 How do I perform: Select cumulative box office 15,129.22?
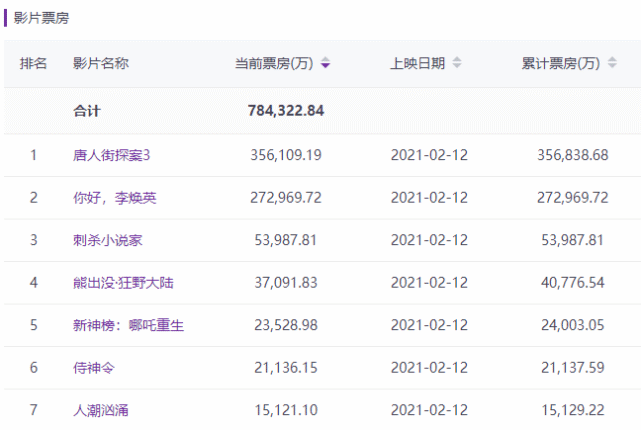(x=573, y=410)
